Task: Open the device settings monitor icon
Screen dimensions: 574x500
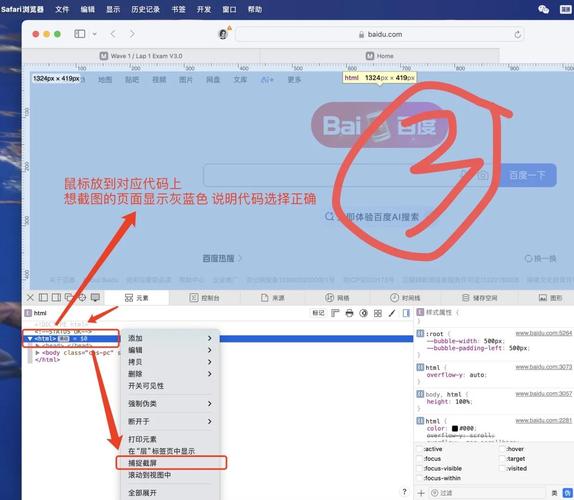Action: (95, 298)
